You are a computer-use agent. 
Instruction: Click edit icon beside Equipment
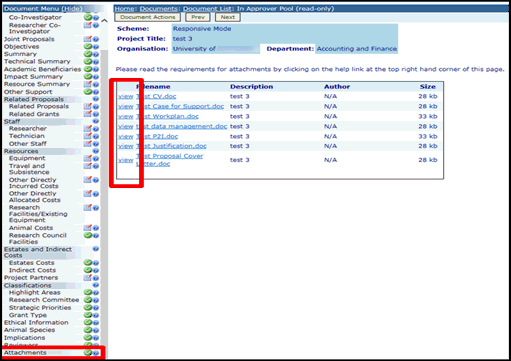pyautogui.click(x=88, y=158)
